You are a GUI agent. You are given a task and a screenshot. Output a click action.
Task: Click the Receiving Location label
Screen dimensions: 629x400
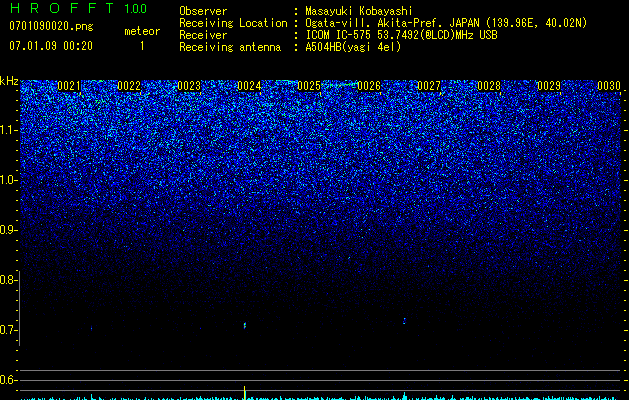pyautogui.click(x=233, y=23)
